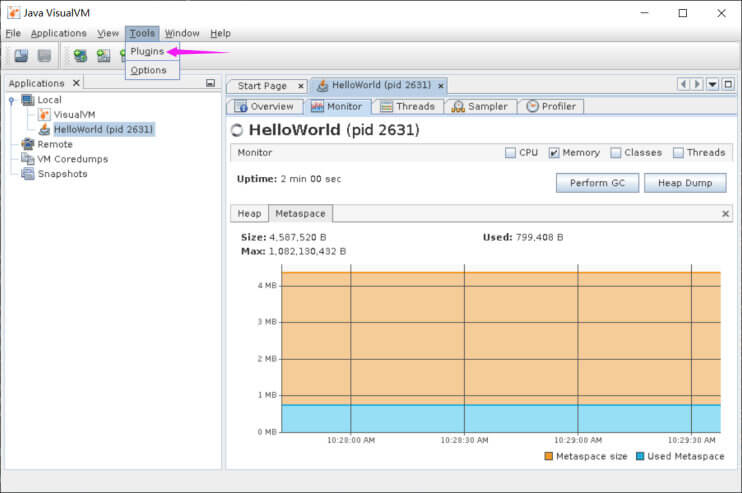
Task: Switch to the Overview tab
Action: (265, 106)
